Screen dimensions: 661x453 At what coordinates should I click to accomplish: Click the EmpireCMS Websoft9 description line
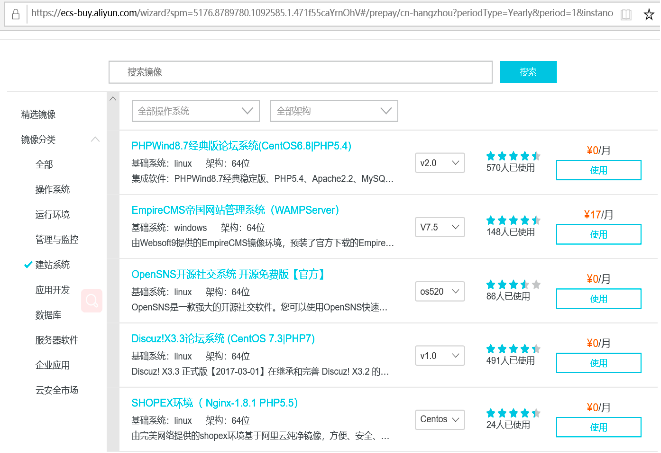pyautogui.click(x=263, y=243)
